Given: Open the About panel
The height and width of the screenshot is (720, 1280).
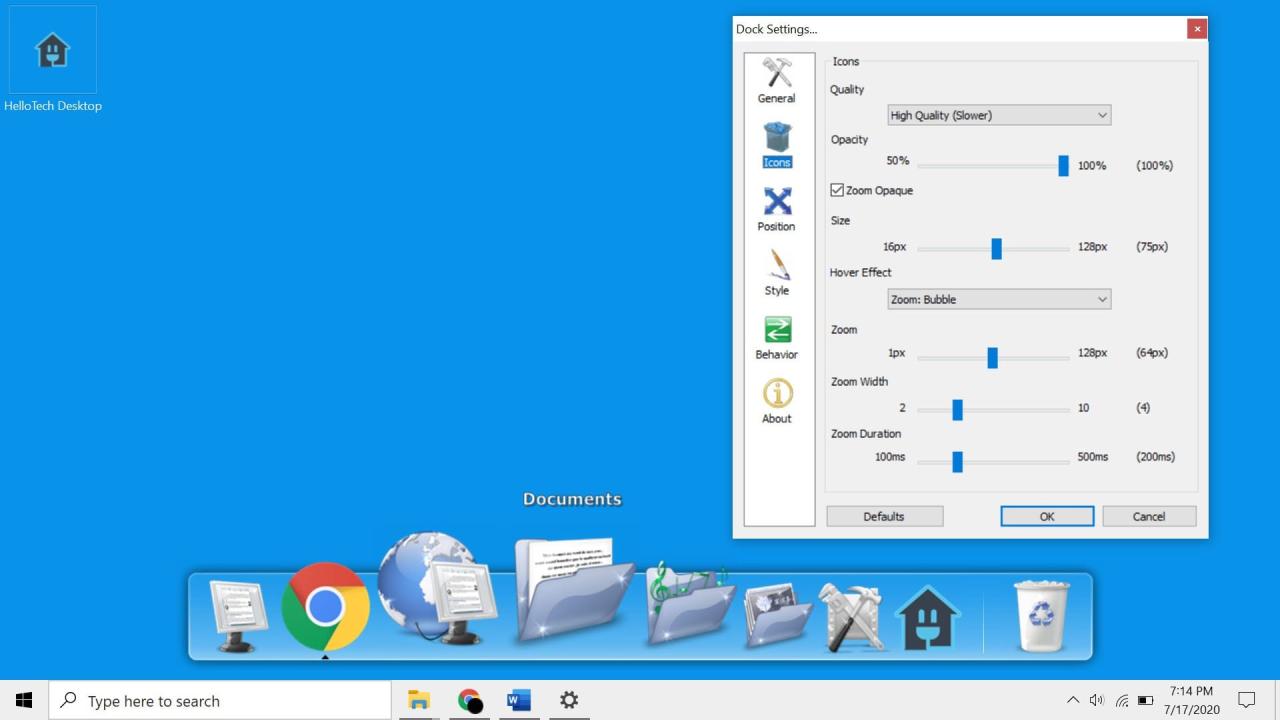Looking at the screenshot, I should (776, 400).
